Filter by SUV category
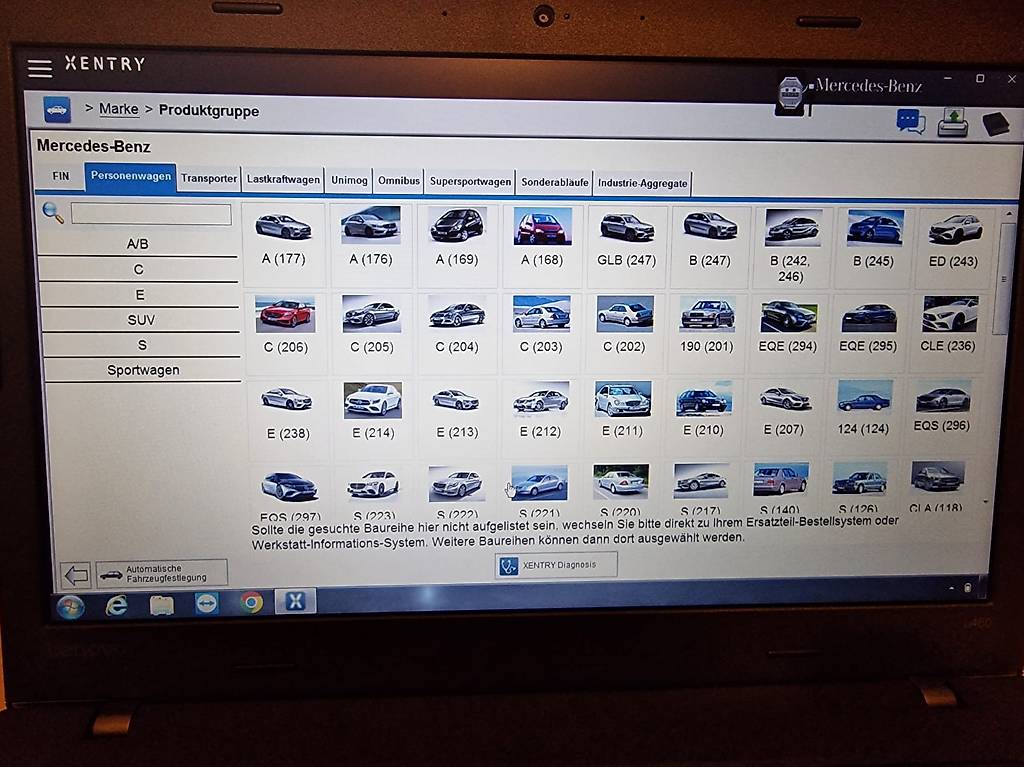 click(141, 320)
